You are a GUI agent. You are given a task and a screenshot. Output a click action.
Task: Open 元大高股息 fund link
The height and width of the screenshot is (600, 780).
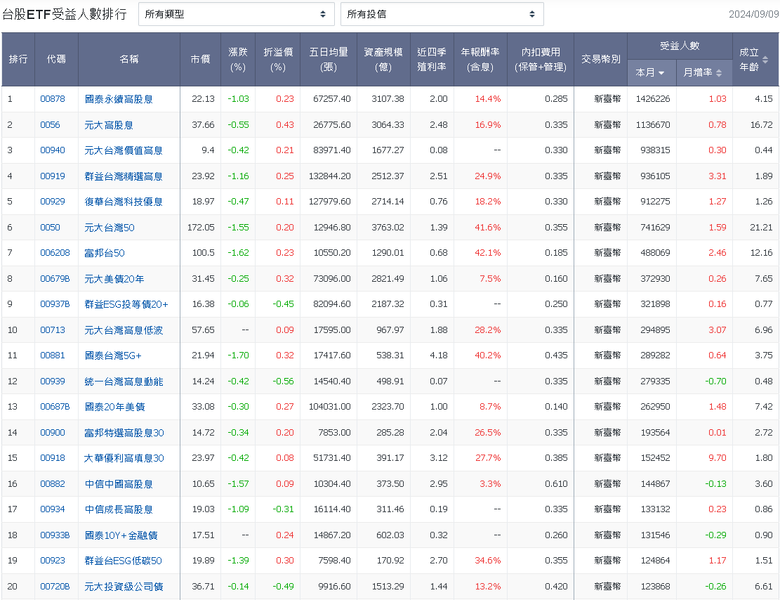click(x=109, y=125)
